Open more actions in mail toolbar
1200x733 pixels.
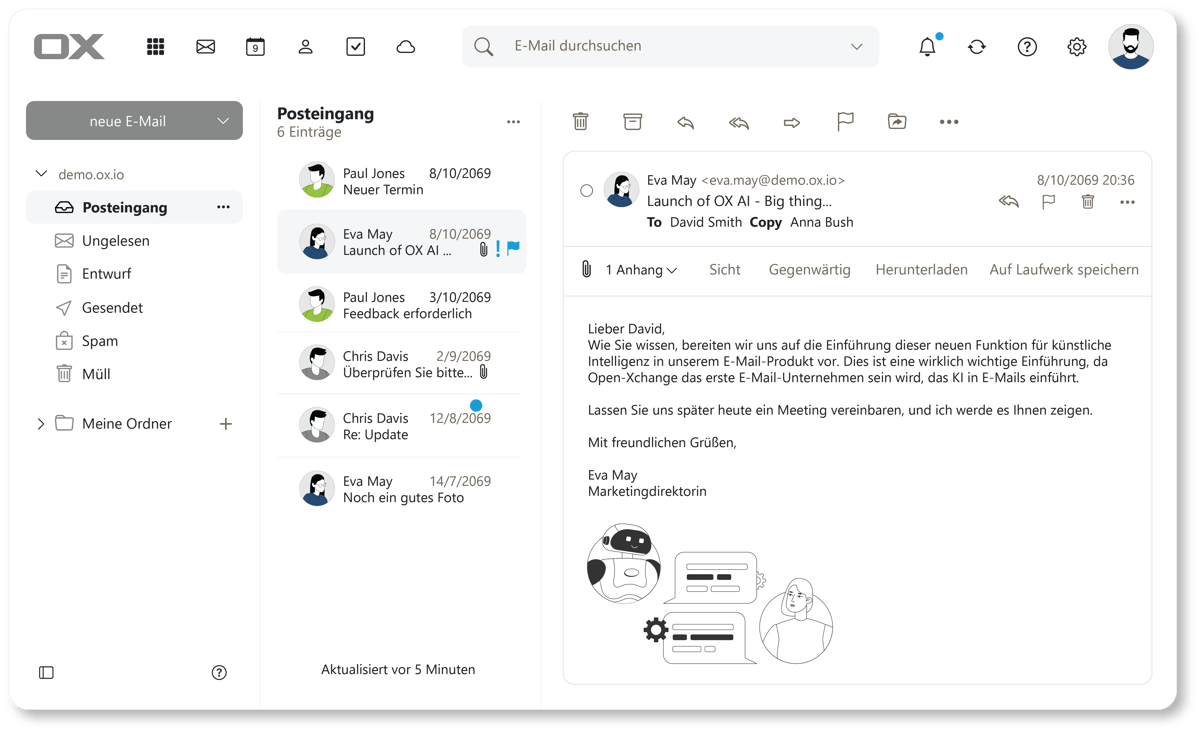pos(949,122)
